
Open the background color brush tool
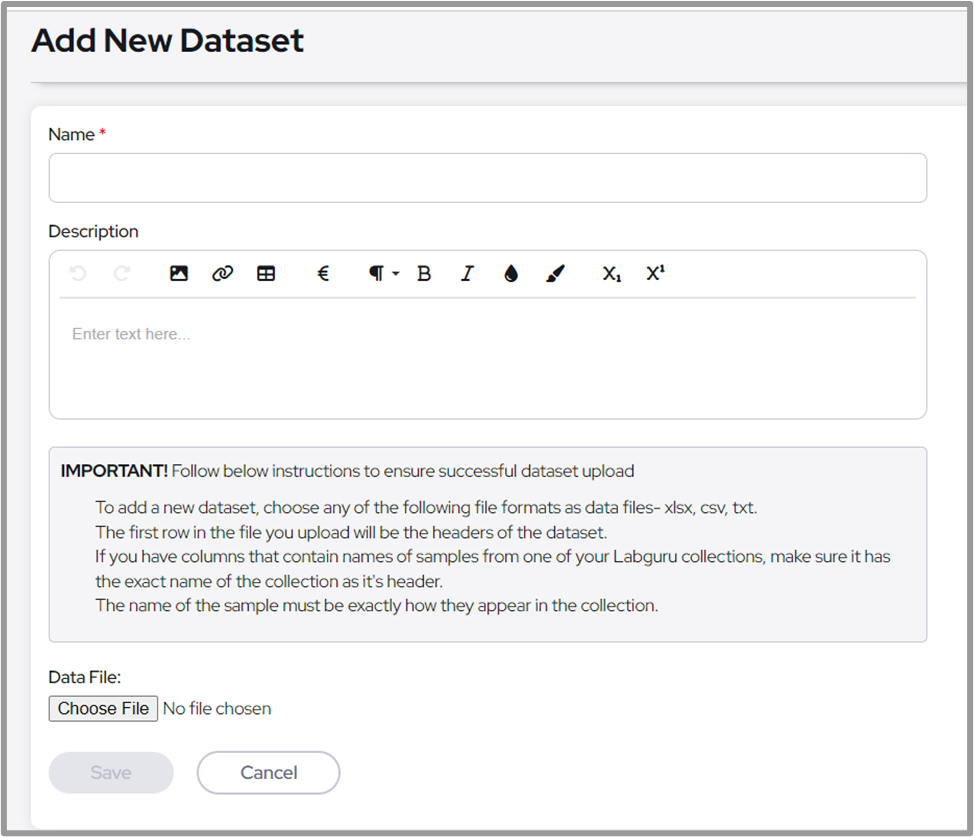pyautogui.click(x=556, y=273)
